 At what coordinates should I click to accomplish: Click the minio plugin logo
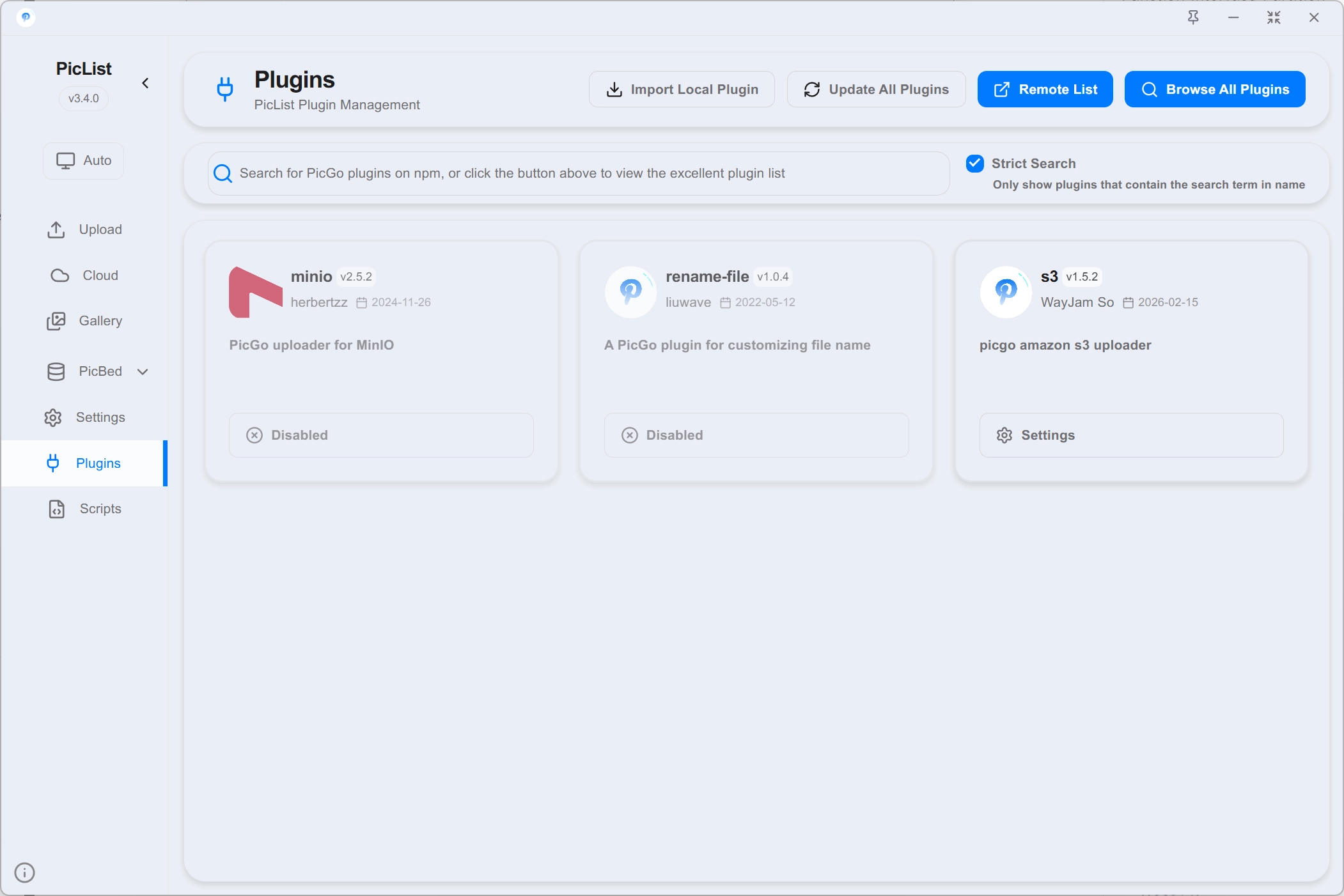pos(256,292)
